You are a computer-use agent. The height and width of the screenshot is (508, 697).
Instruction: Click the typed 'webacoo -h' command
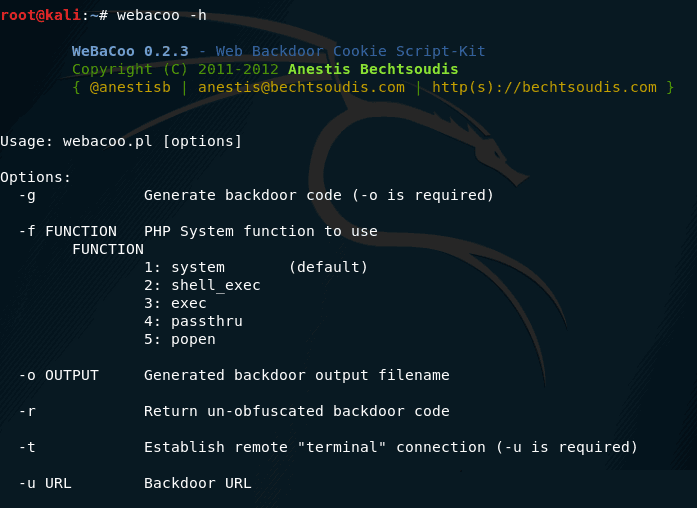tap(161, 15)
